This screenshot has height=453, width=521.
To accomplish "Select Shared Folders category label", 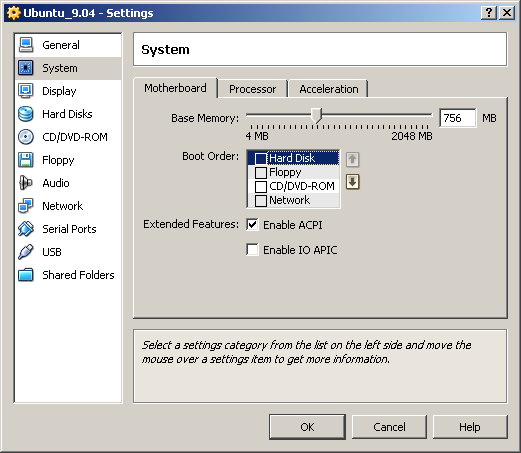I will pos(78,275).
